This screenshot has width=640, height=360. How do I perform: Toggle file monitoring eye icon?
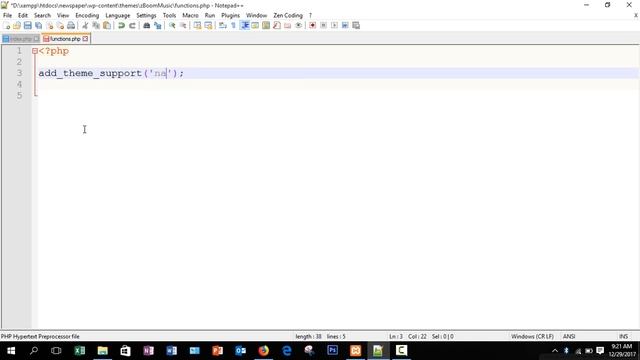pos(298,26)
